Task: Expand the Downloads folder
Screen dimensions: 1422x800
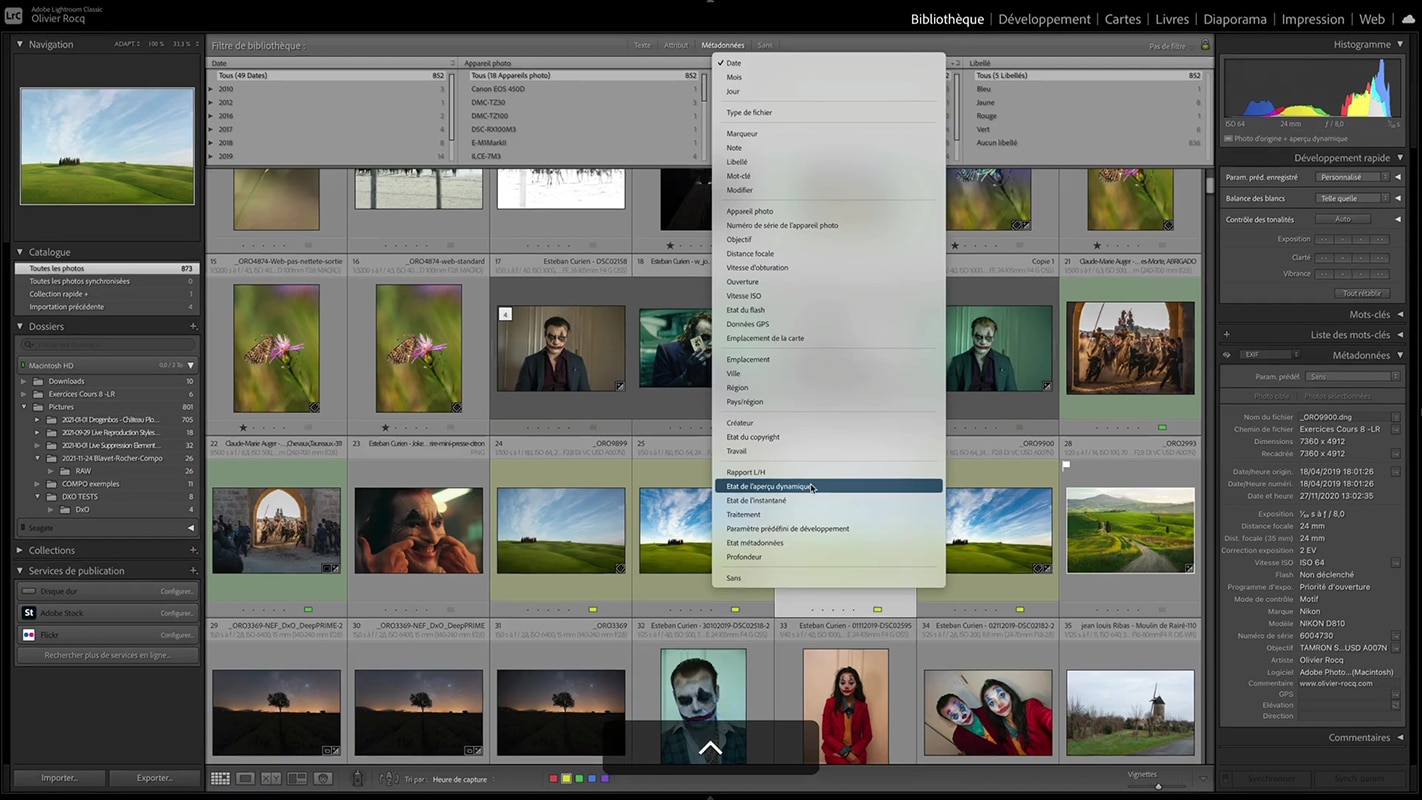Action: [24, 381]
